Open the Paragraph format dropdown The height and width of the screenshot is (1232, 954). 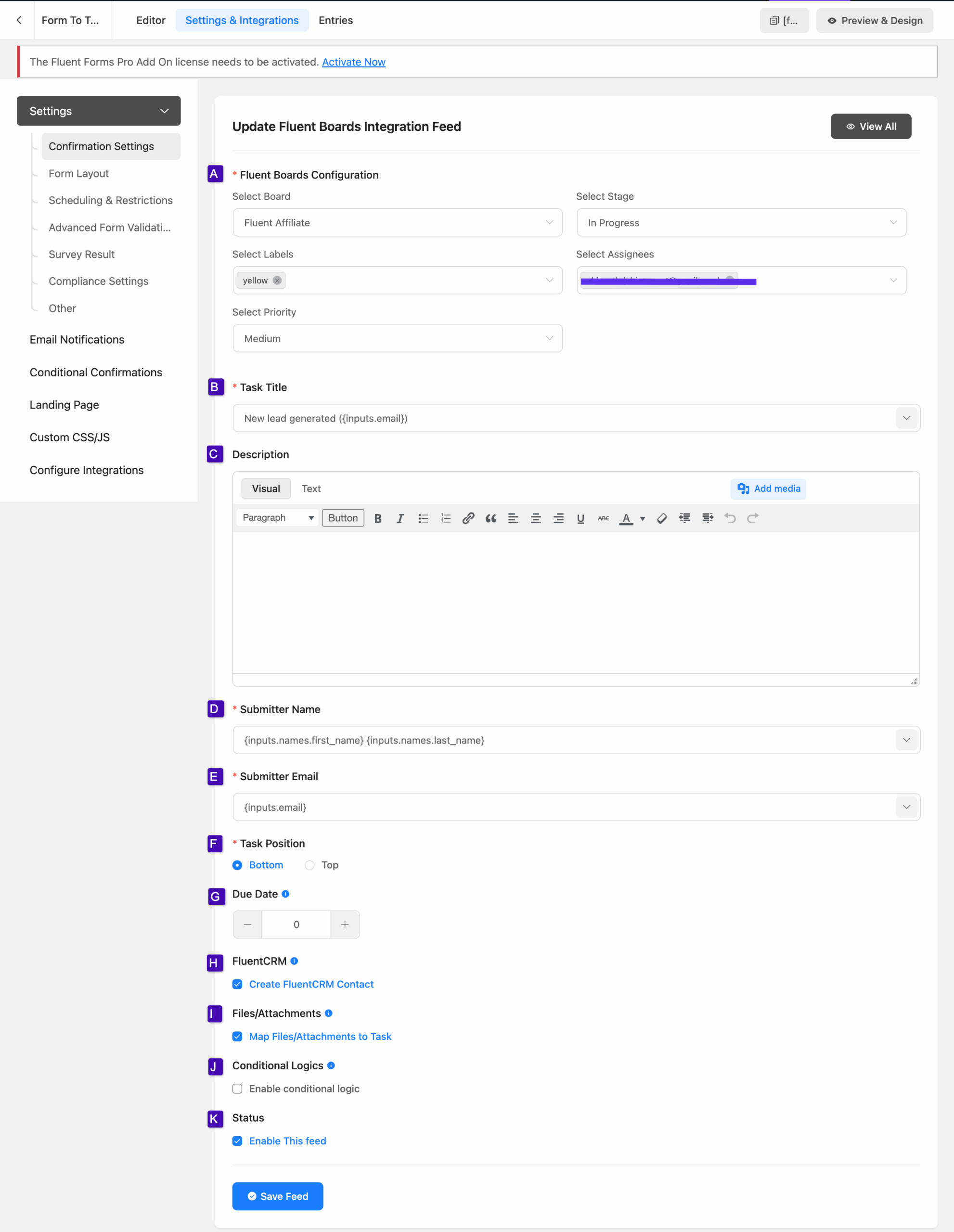coord(277,517)
